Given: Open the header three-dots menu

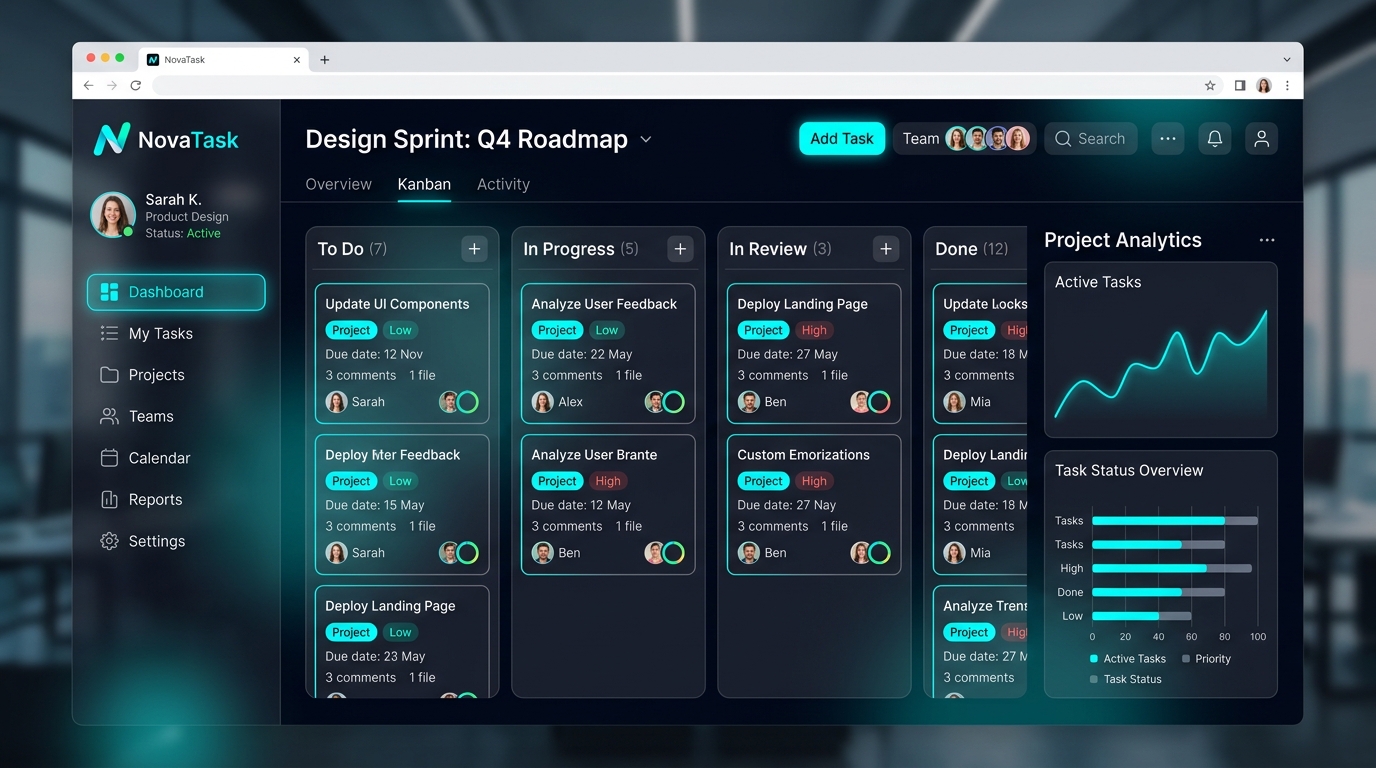Looking at the screenshot, I should tap(1168, 139).
